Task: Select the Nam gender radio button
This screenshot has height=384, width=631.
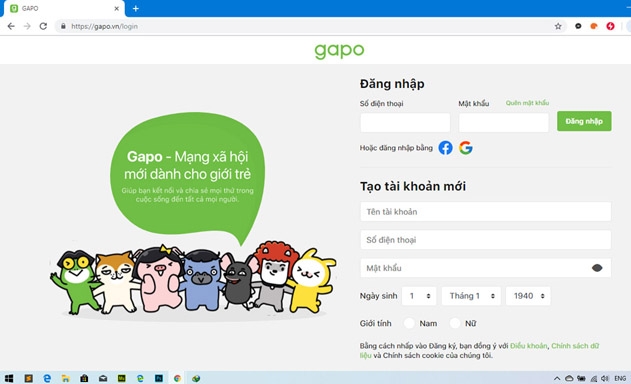Action: click(409, 323)
